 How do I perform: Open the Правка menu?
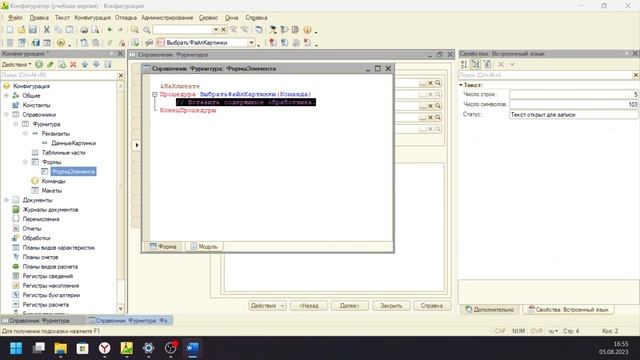(39, 18)
